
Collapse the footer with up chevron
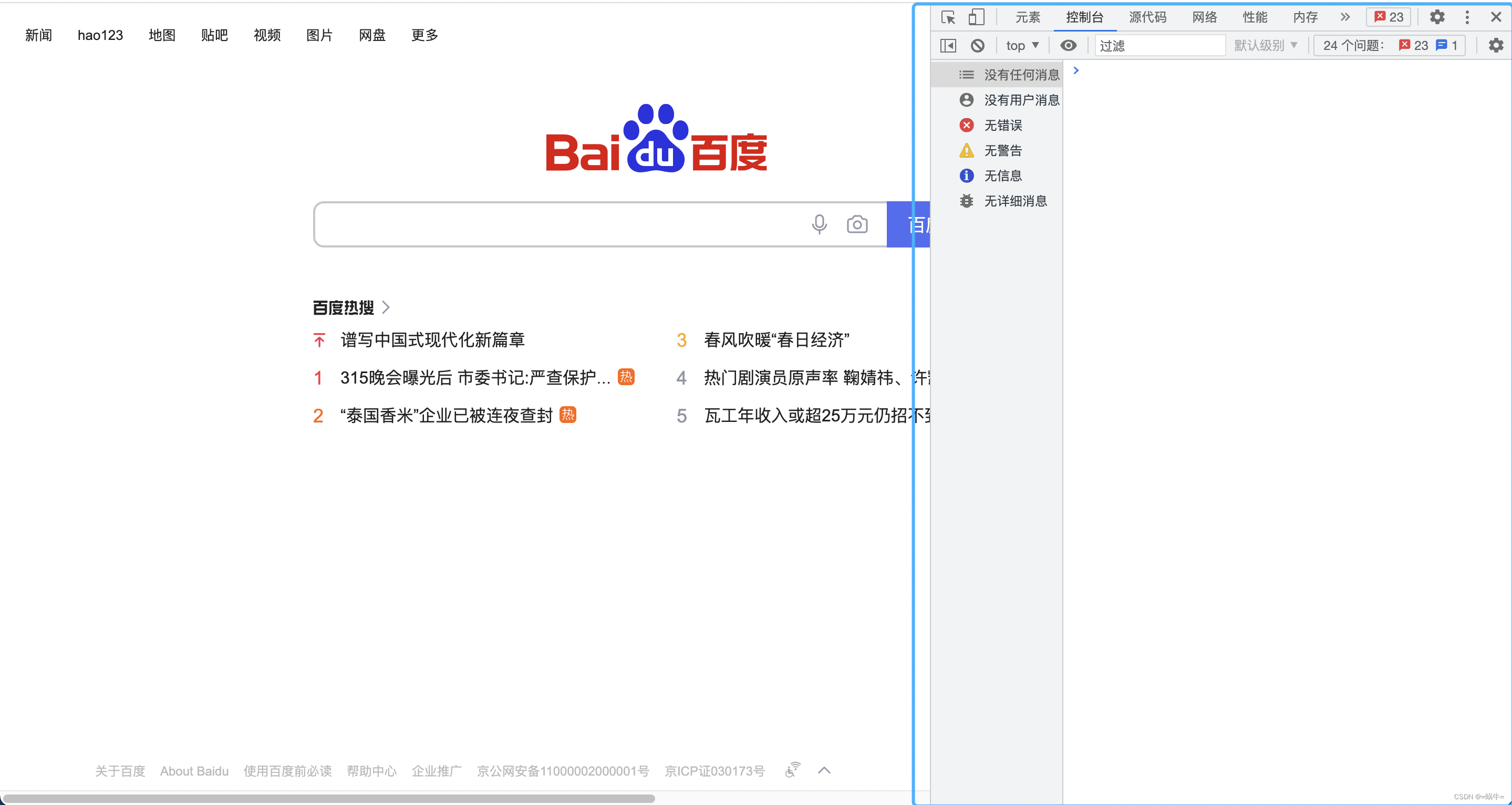pos(824,770)
